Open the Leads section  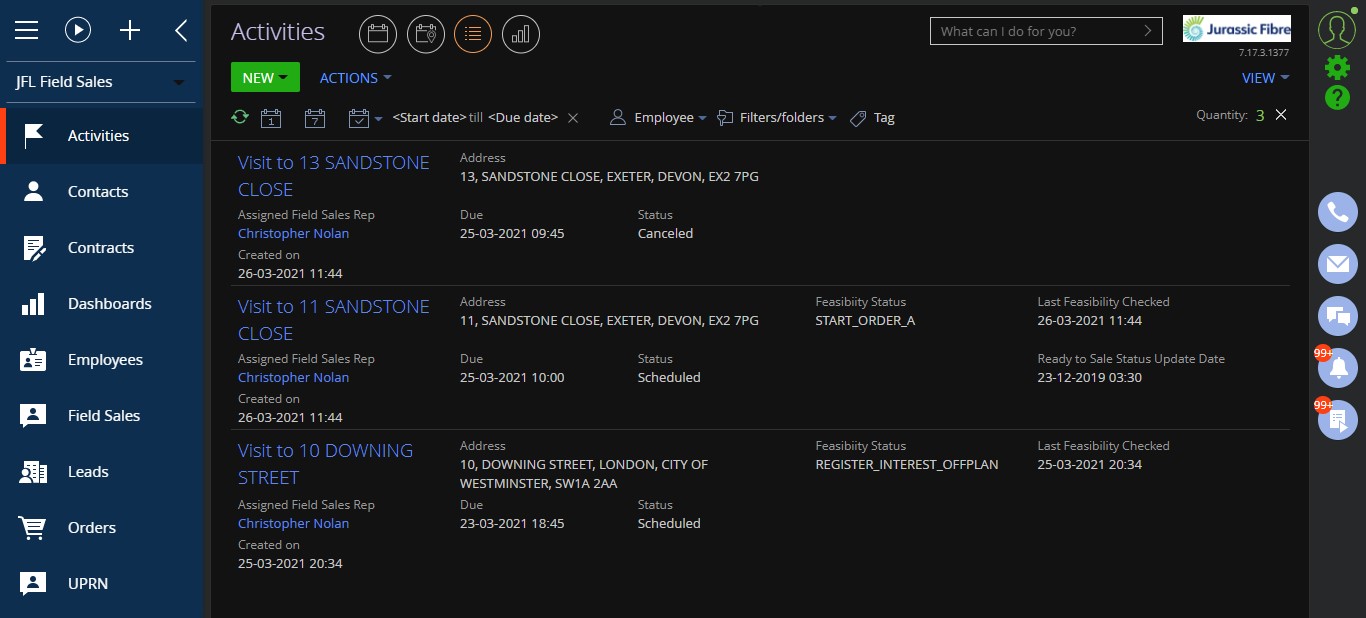[x=102, y=472]
